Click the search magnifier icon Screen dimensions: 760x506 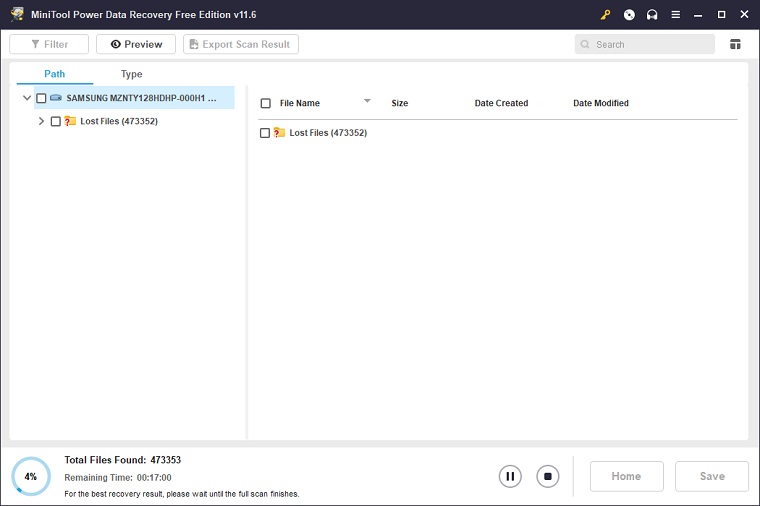point(585,44)
